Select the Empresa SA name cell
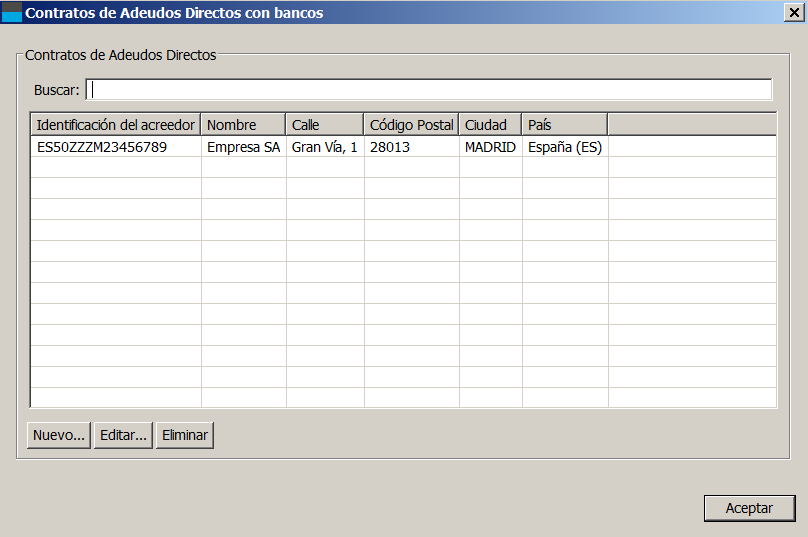 (x=244, y=147)
